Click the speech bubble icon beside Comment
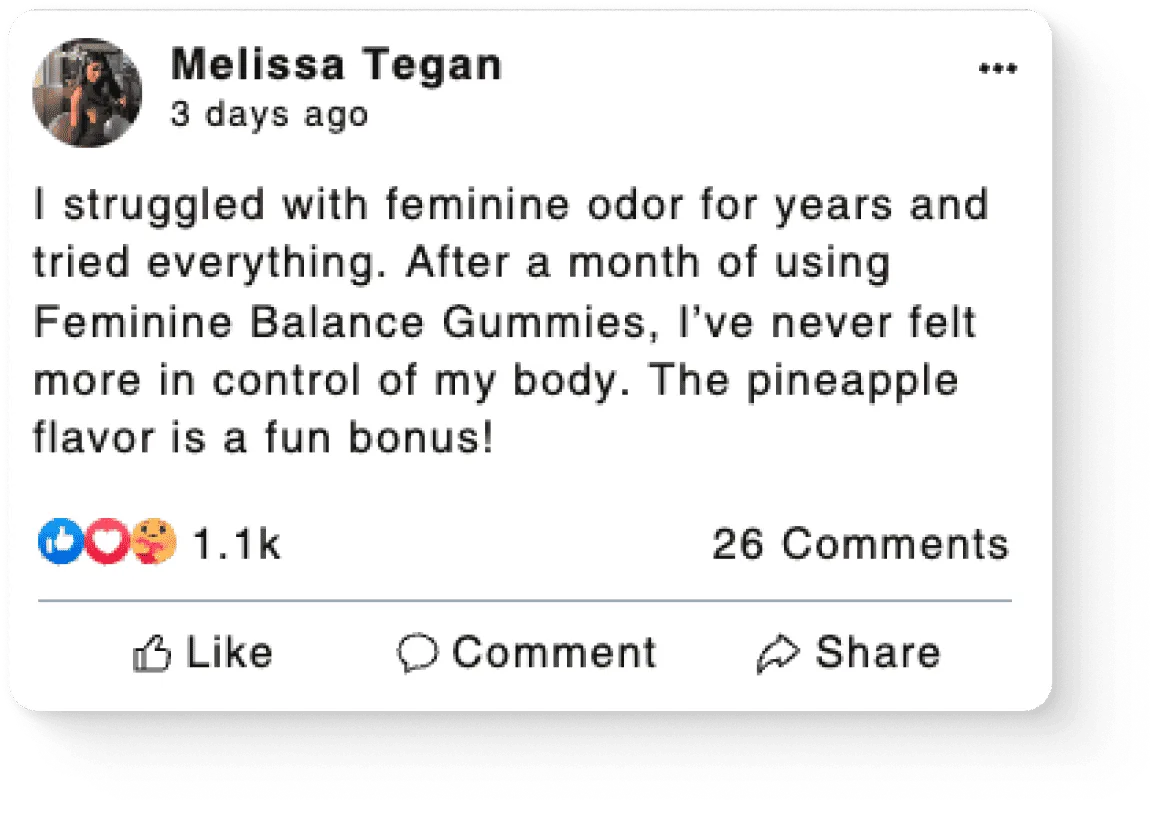 coord(417,654)
